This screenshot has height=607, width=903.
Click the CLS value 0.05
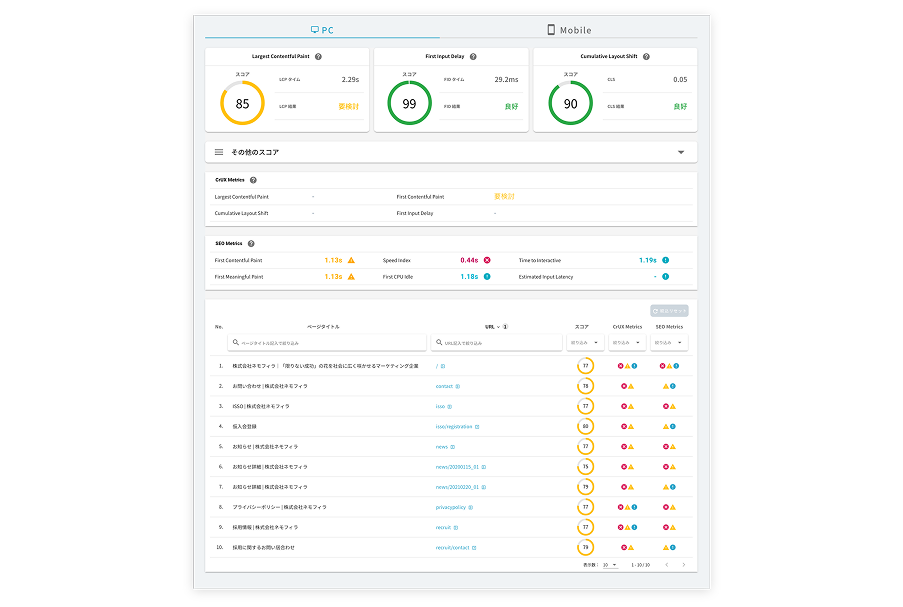point(680,79)
